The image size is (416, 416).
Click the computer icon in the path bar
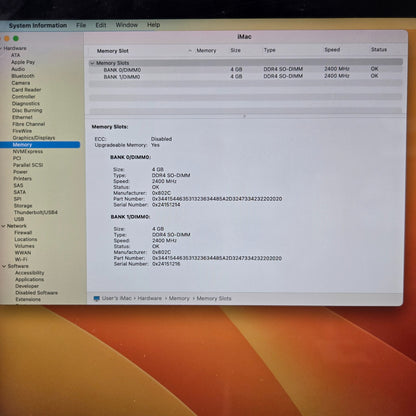[x=97, y=298]
